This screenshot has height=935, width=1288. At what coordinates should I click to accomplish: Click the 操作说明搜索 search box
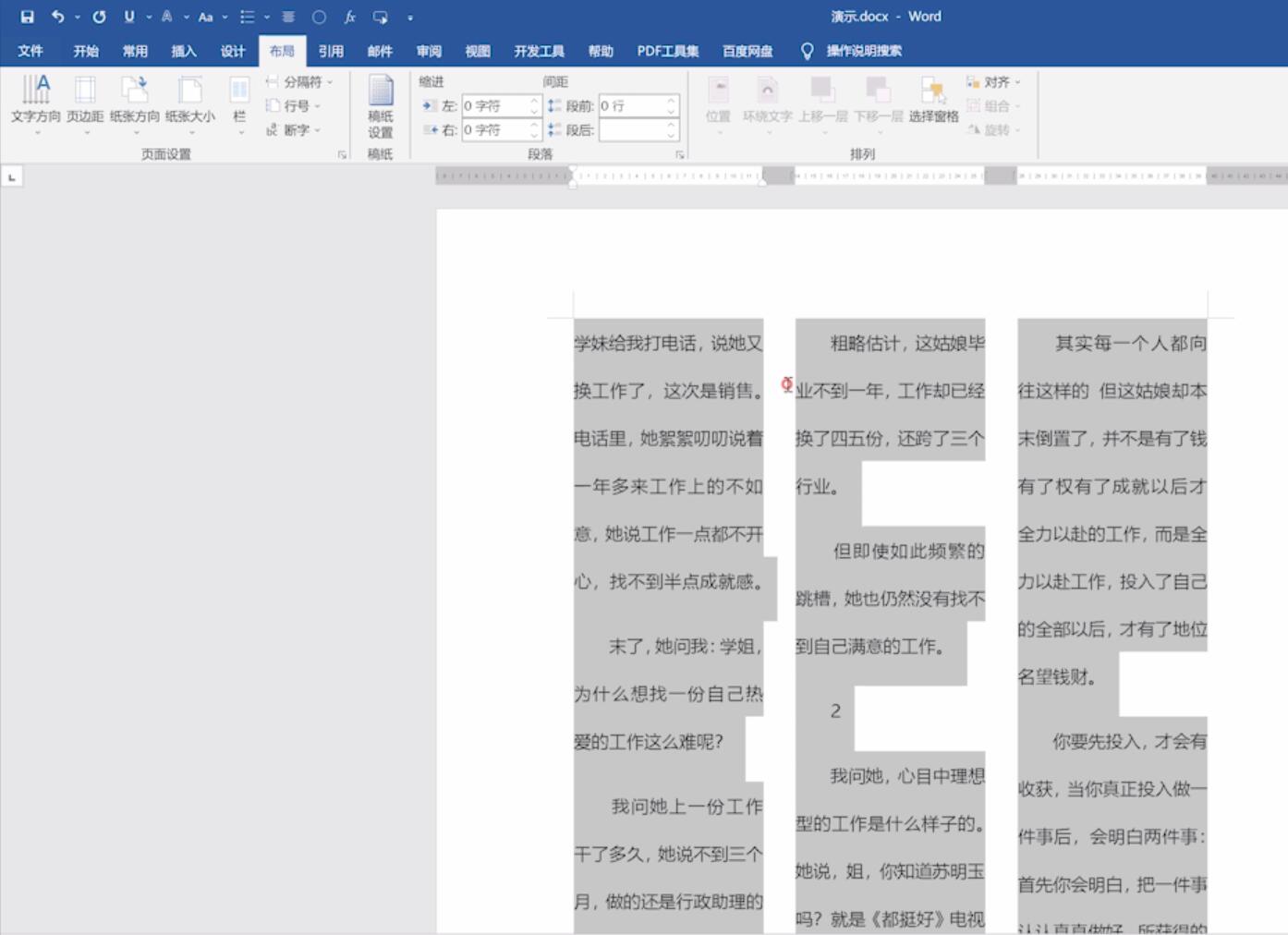pyautogui.click(x=863, y=51)
